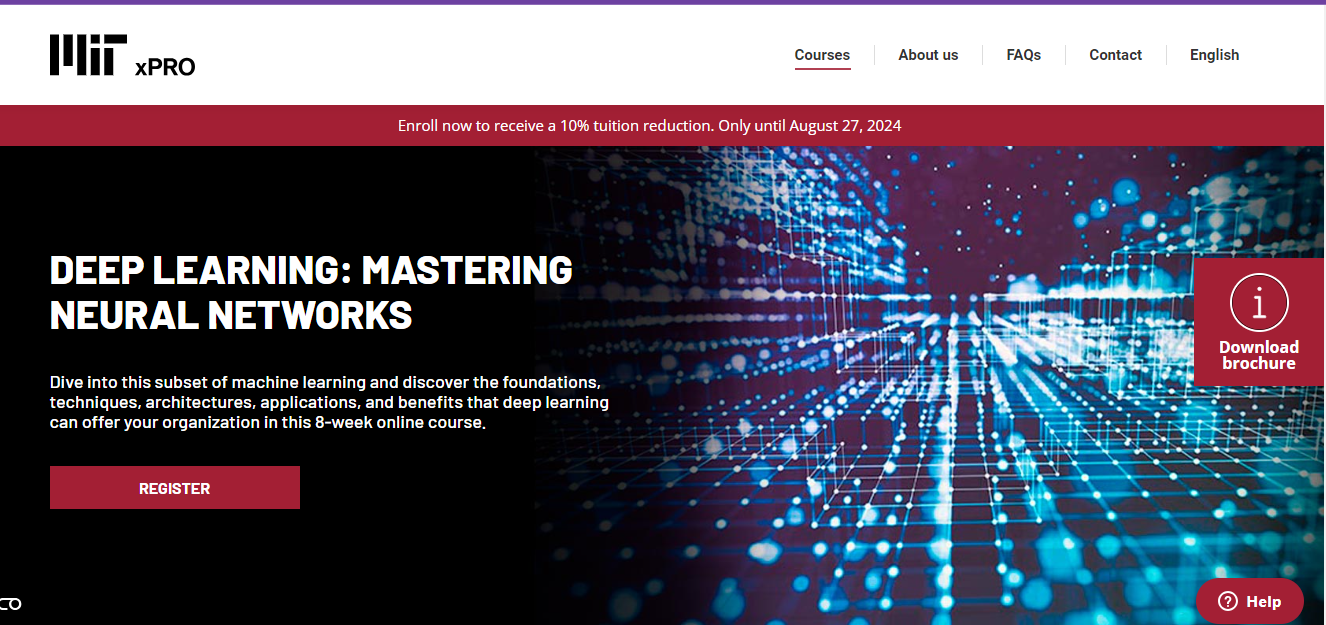Click the 'NEURAL NETWORKS' heading line

pos(231,315)
